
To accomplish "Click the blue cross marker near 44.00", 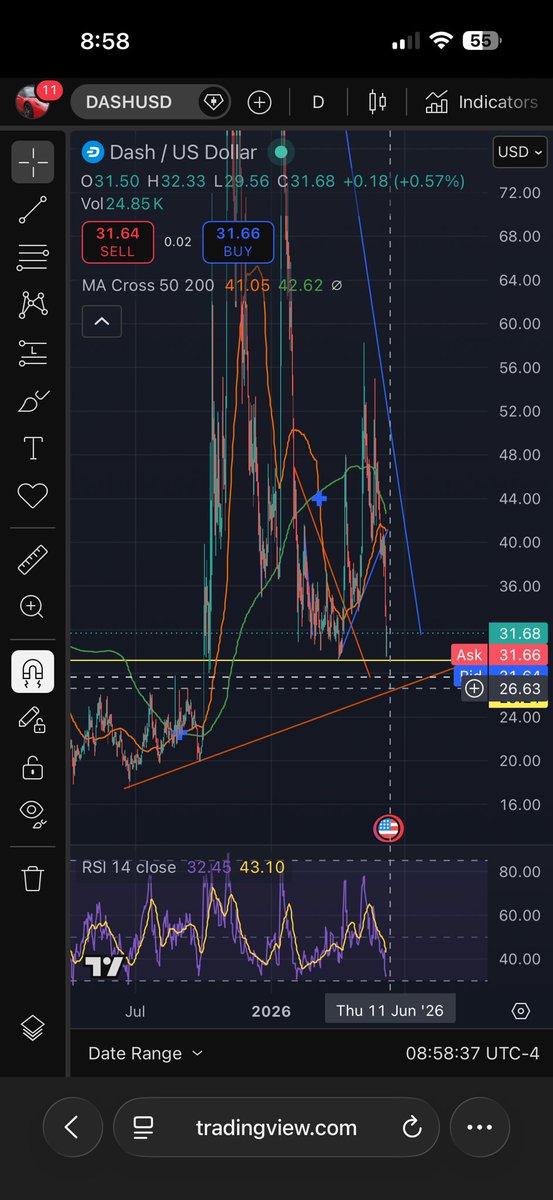I will [320, 497].
